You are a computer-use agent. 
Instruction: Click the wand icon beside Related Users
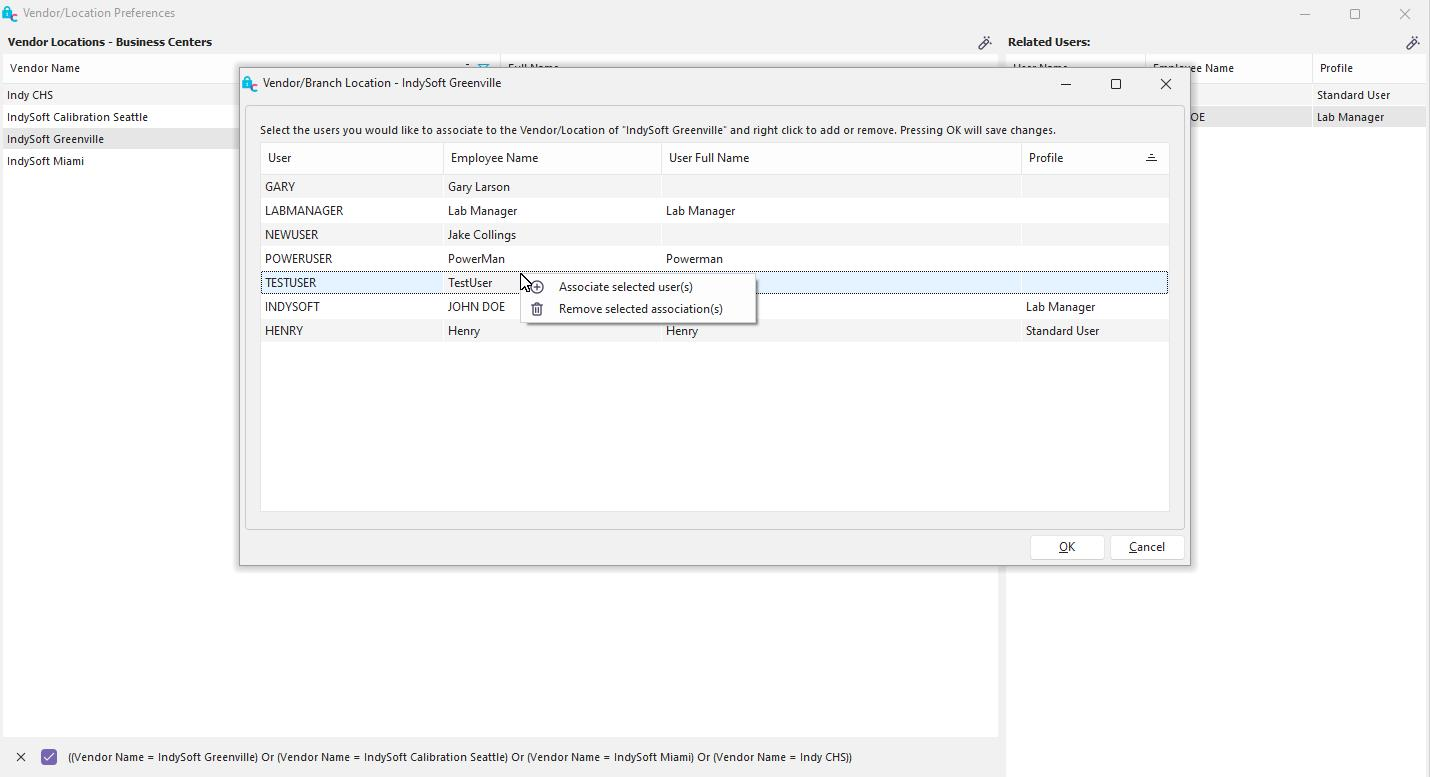(1412, 43)
